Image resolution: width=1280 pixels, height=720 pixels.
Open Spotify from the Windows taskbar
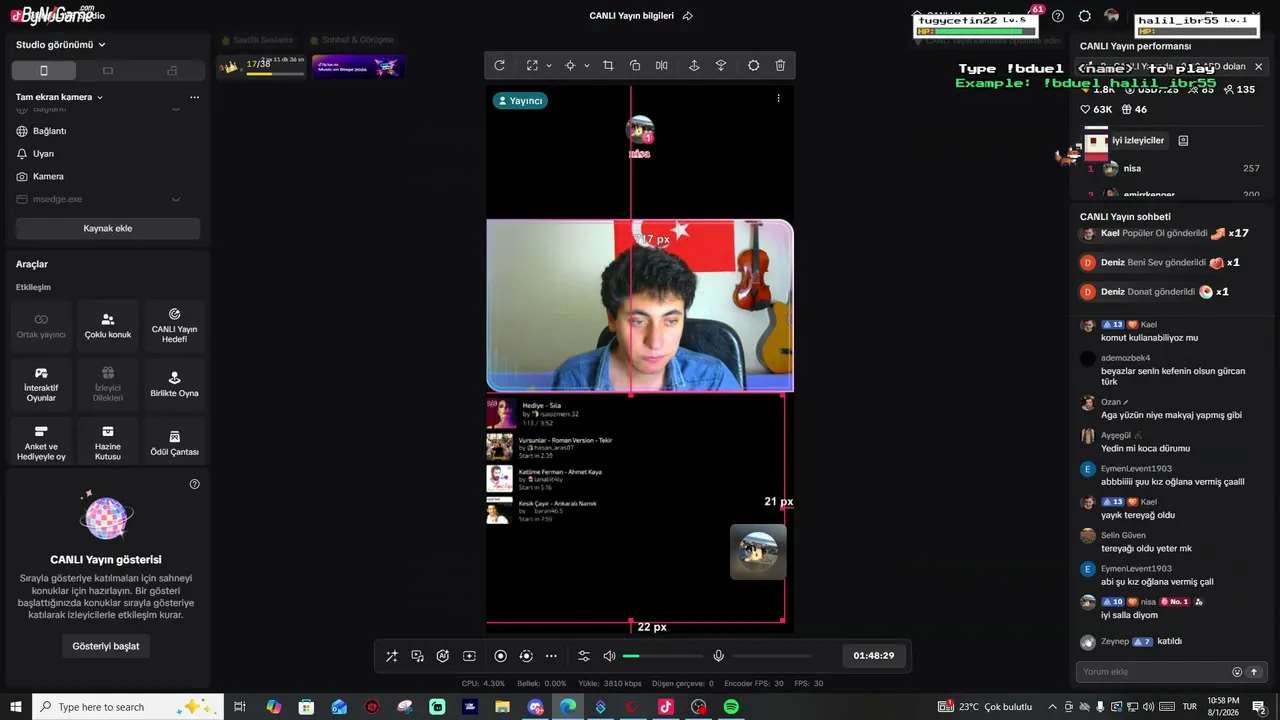click(x=731, y=707)
